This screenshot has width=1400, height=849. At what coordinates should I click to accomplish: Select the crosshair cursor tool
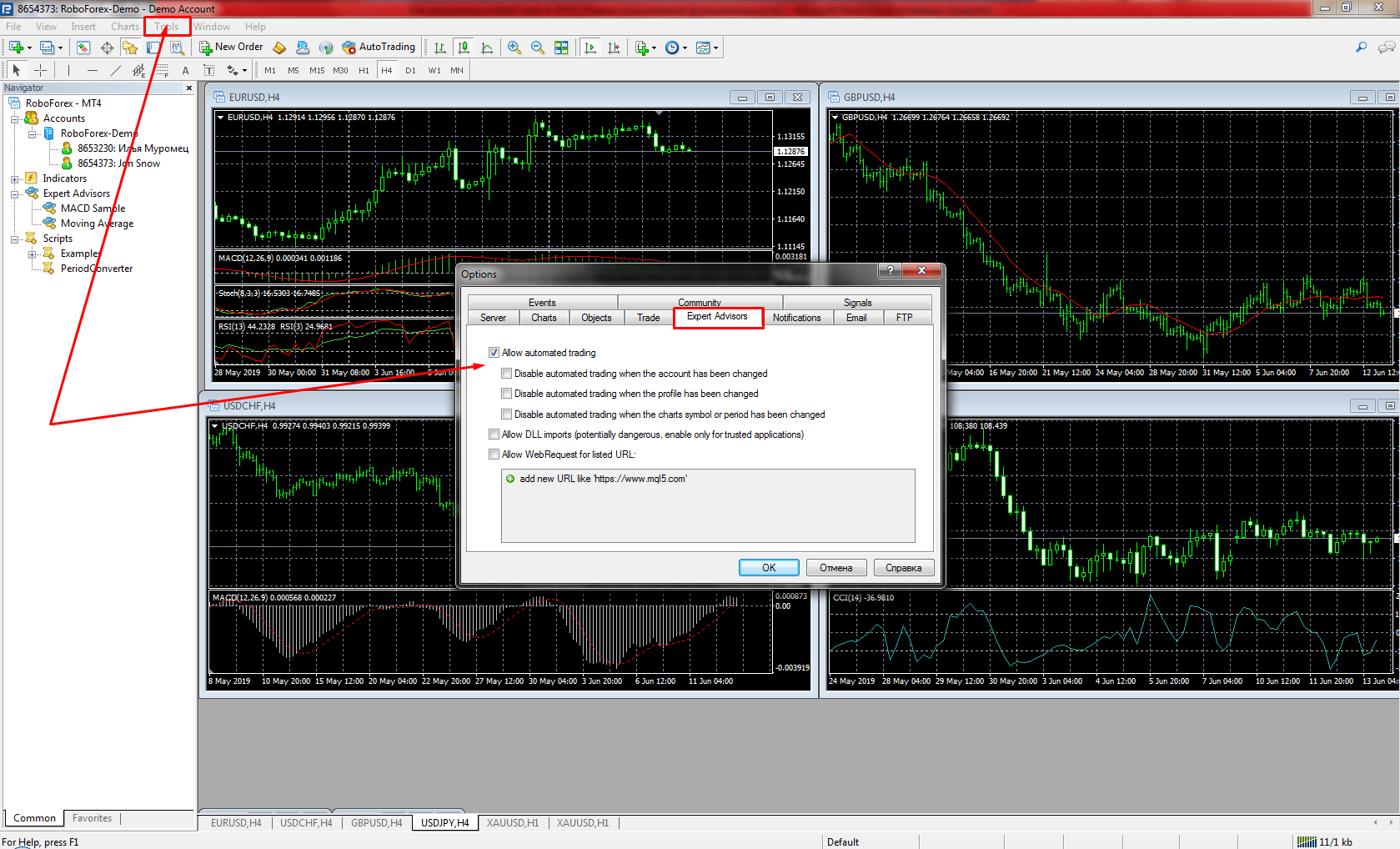40,70
